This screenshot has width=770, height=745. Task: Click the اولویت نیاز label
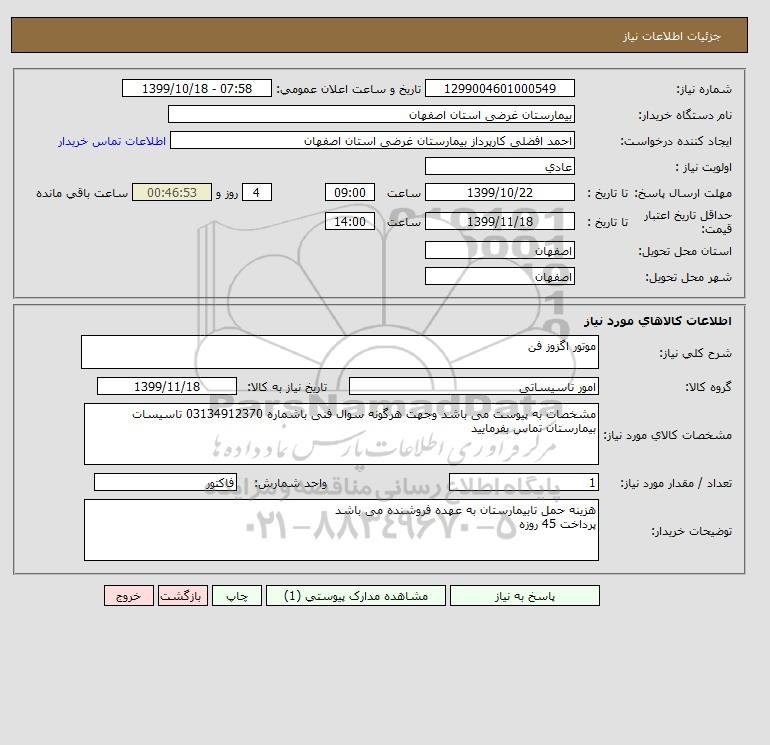click(x=703, y=167)
